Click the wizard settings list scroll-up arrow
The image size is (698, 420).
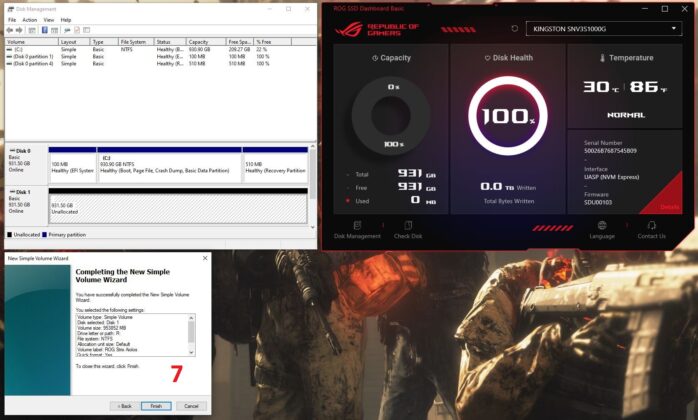click(191, 318)
